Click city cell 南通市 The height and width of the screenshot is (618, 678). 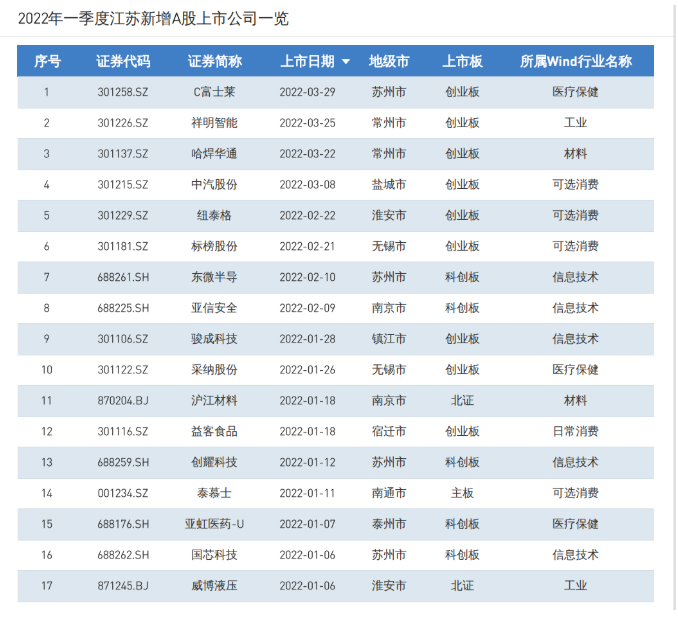coord(389,493)
